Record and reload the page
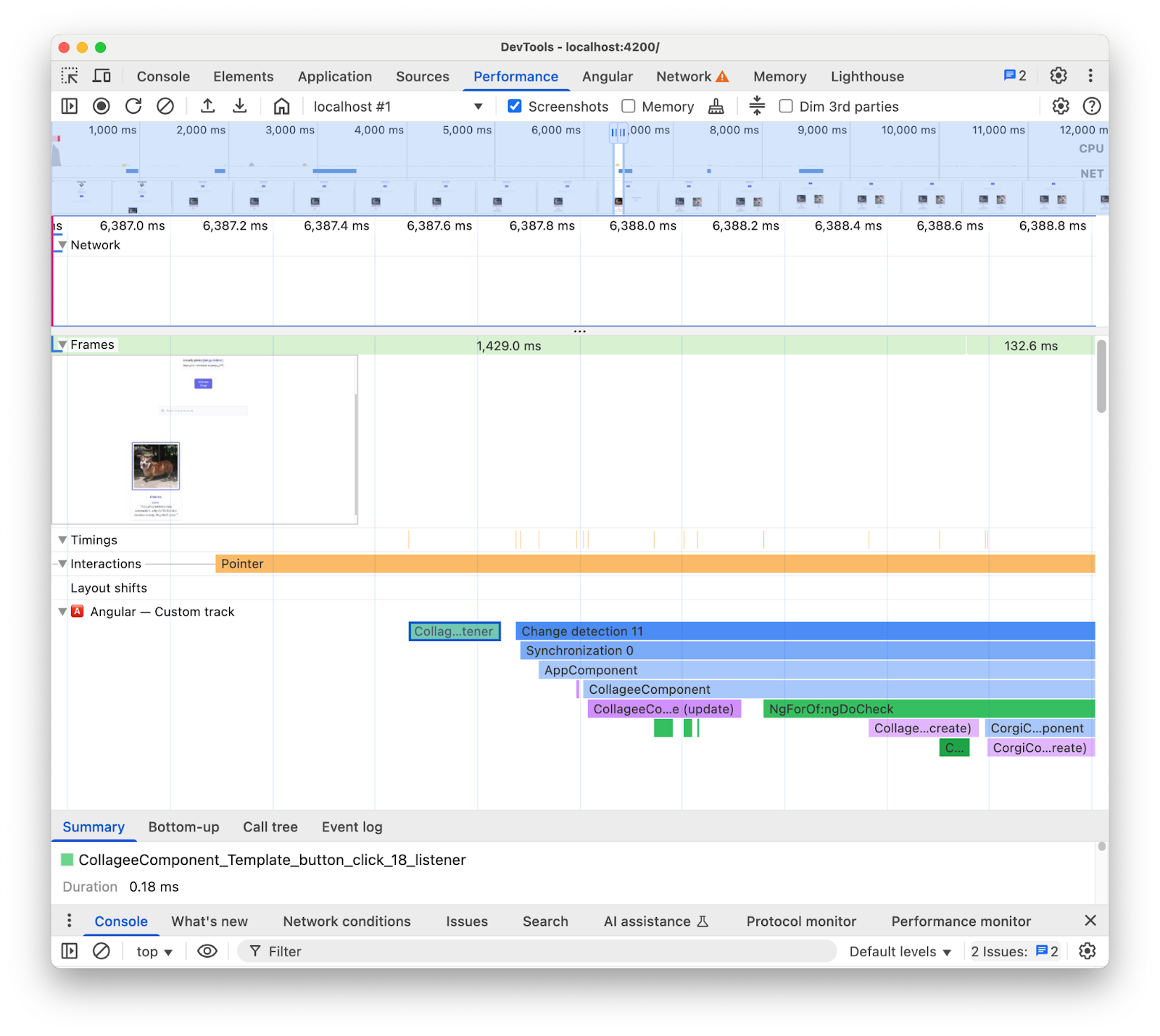1160x1036 pixels. point(133,106)
